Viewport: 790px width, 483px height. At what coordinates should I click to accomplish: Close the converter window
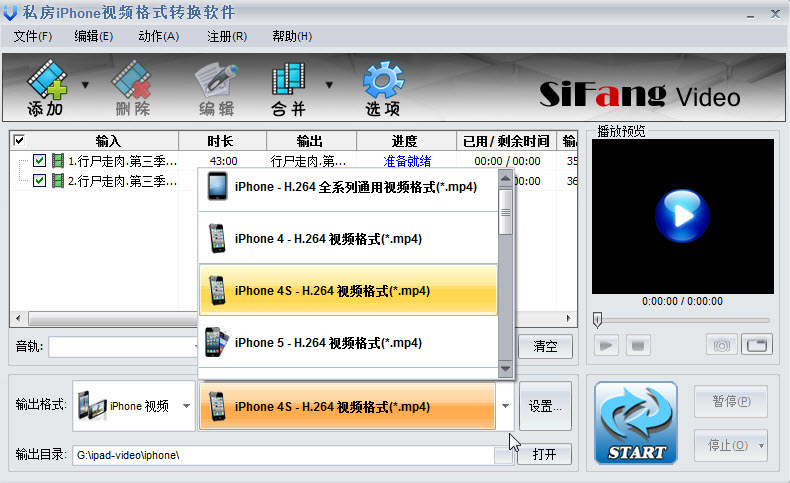pyautogui.click(x=775, y=14)
